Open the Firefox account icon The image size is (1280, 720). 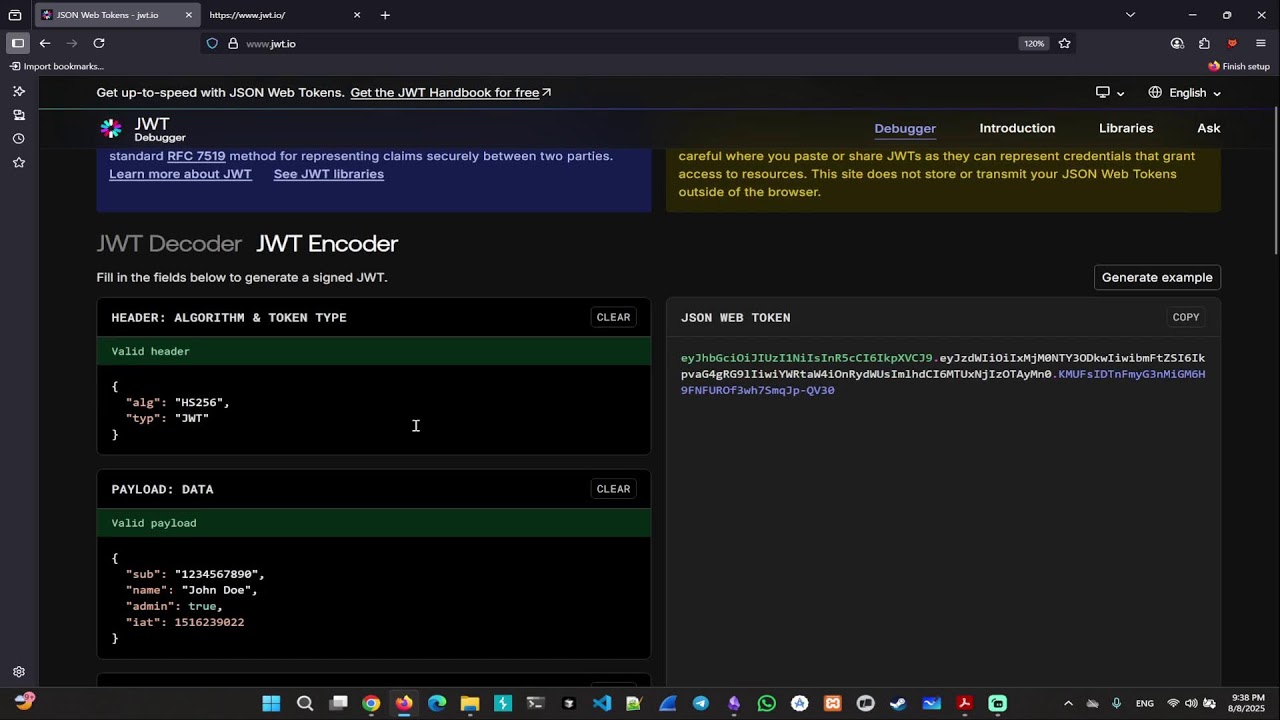(x=1177, y=43)
